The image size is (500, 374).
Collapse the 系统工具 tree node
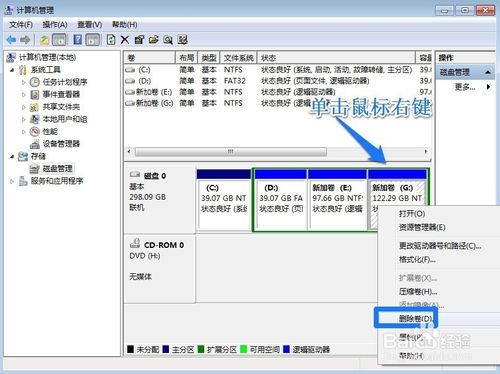[x=12, y=70]
